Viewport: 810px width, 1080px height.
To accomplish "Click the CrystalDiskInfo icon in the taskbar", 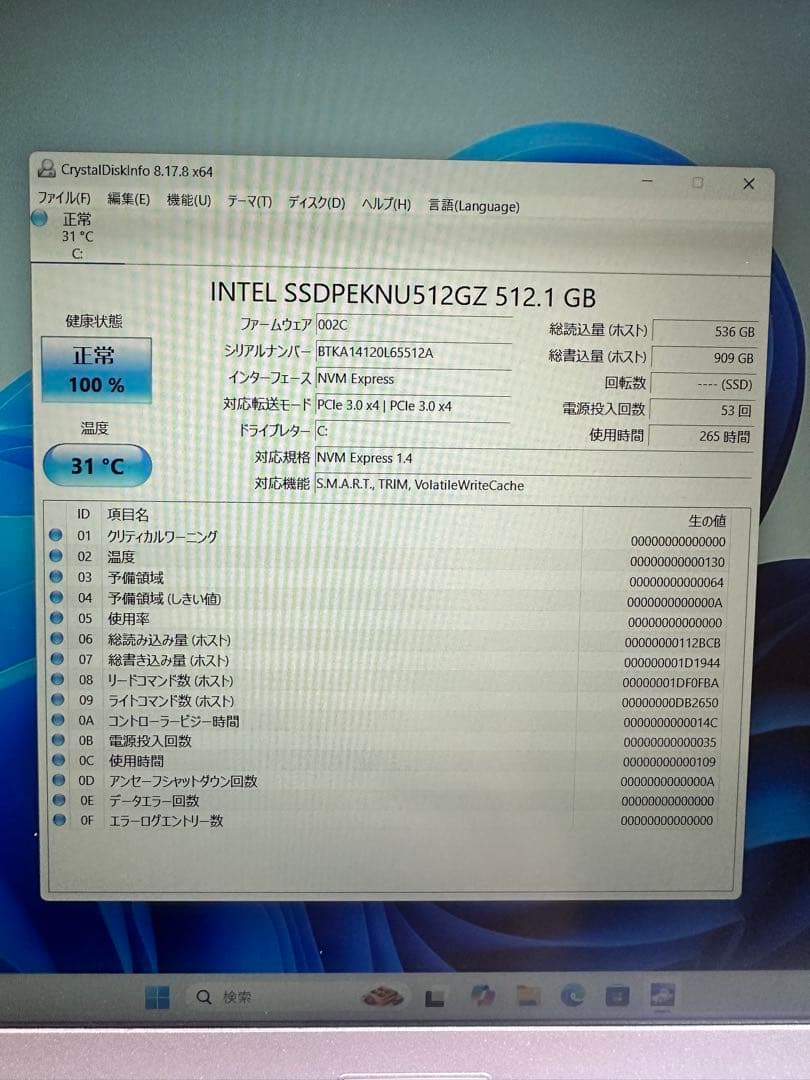I will tap(662, 995).
